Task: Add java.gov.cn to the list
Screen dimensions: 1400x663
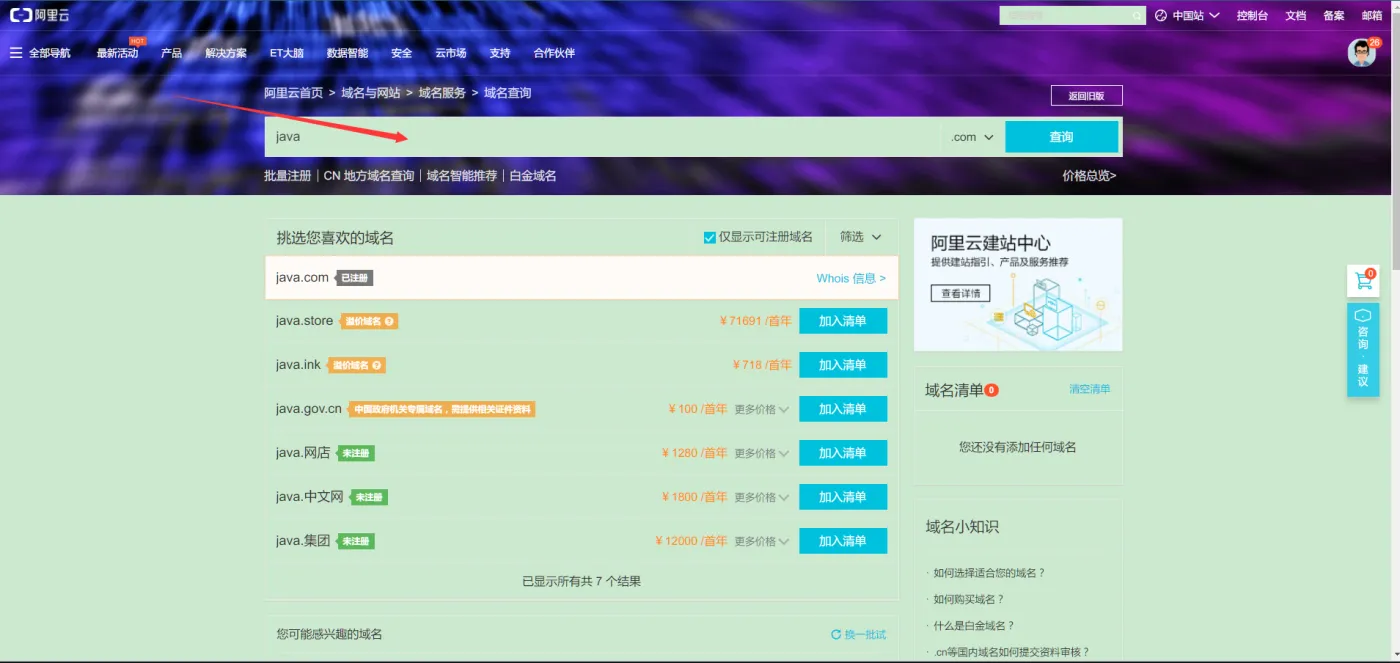Action: point(843,409)
